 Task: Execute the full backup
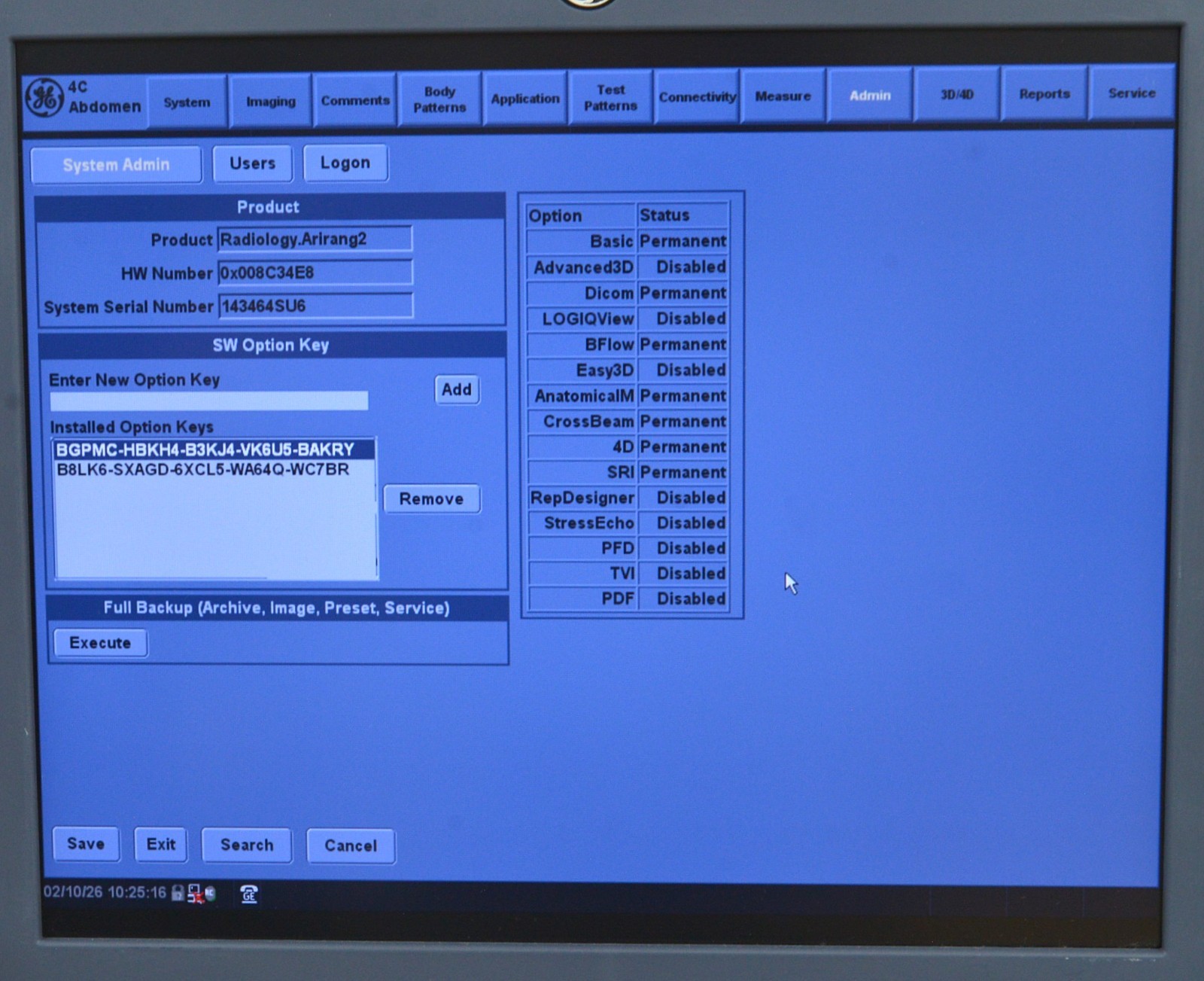(100, 643)
